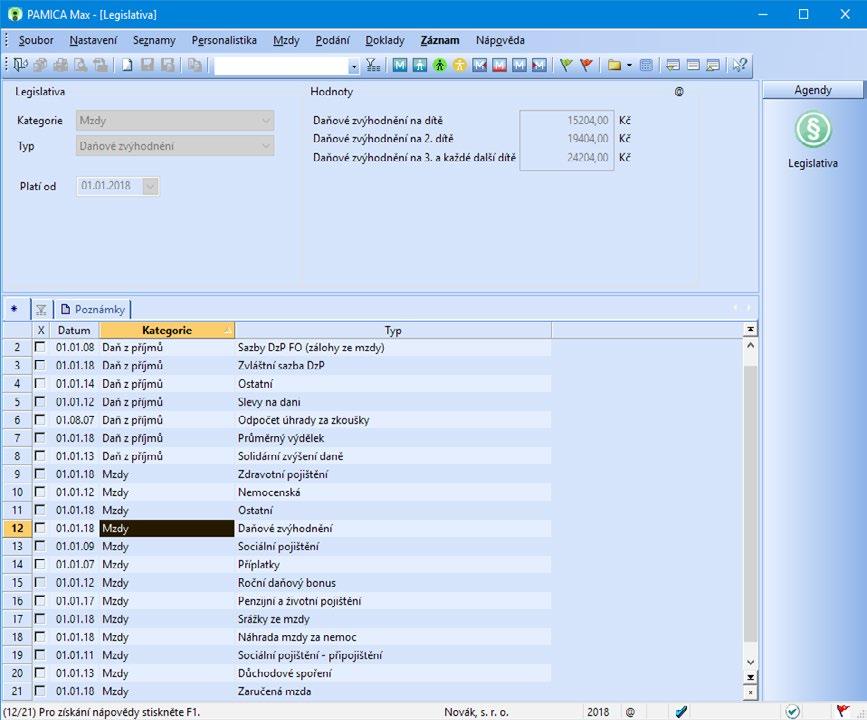Tick checkbox for Slevy na dani row
The height and width of the screenshot is (720, 867).
click(x=40, y=401)
